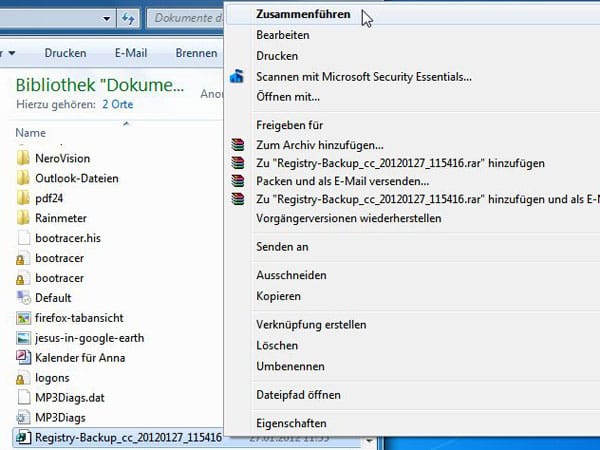Open the '2 Orte' library locations link
The image size is (600, 450).
pyautogui.click(x=118, y=103)
